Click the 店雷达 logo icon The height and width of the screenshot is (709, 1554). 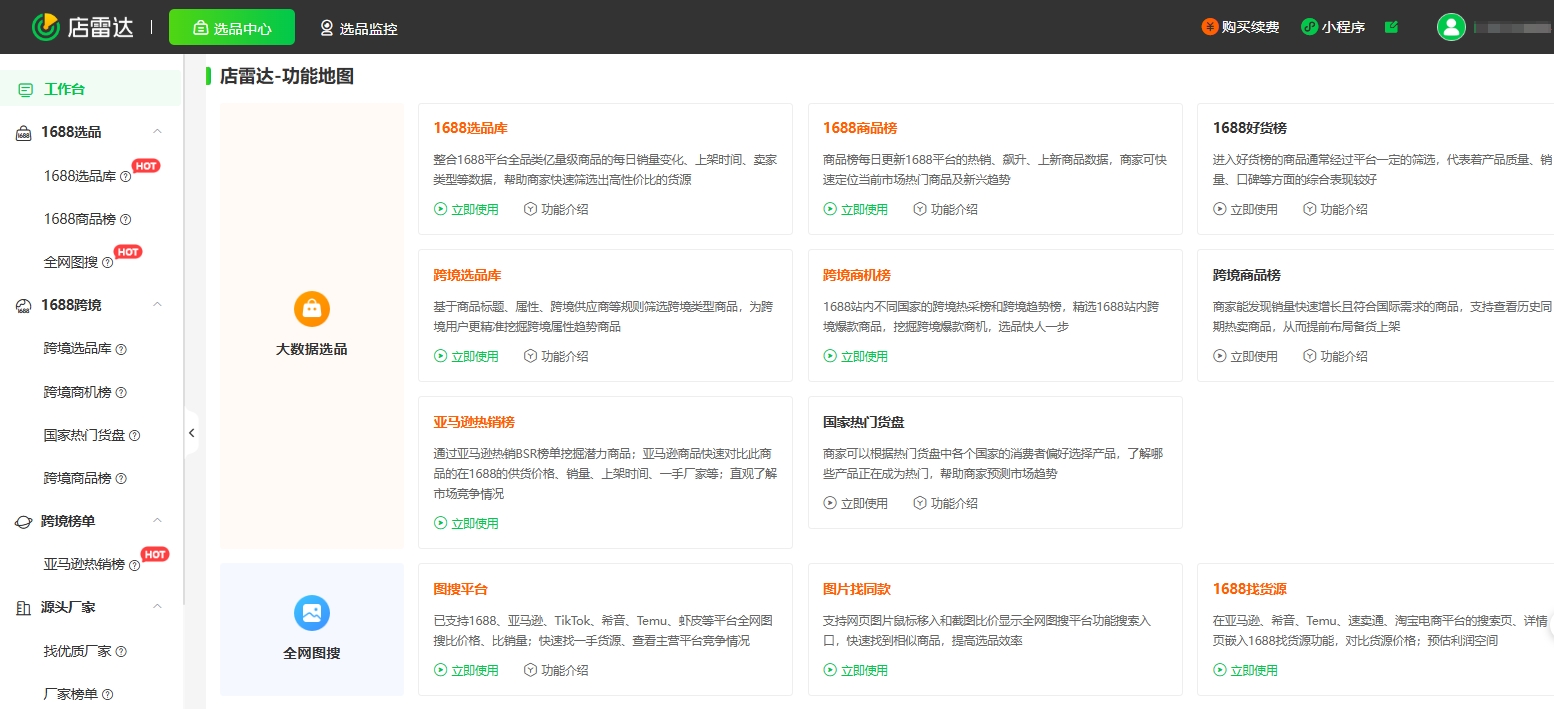pos(45,27)
